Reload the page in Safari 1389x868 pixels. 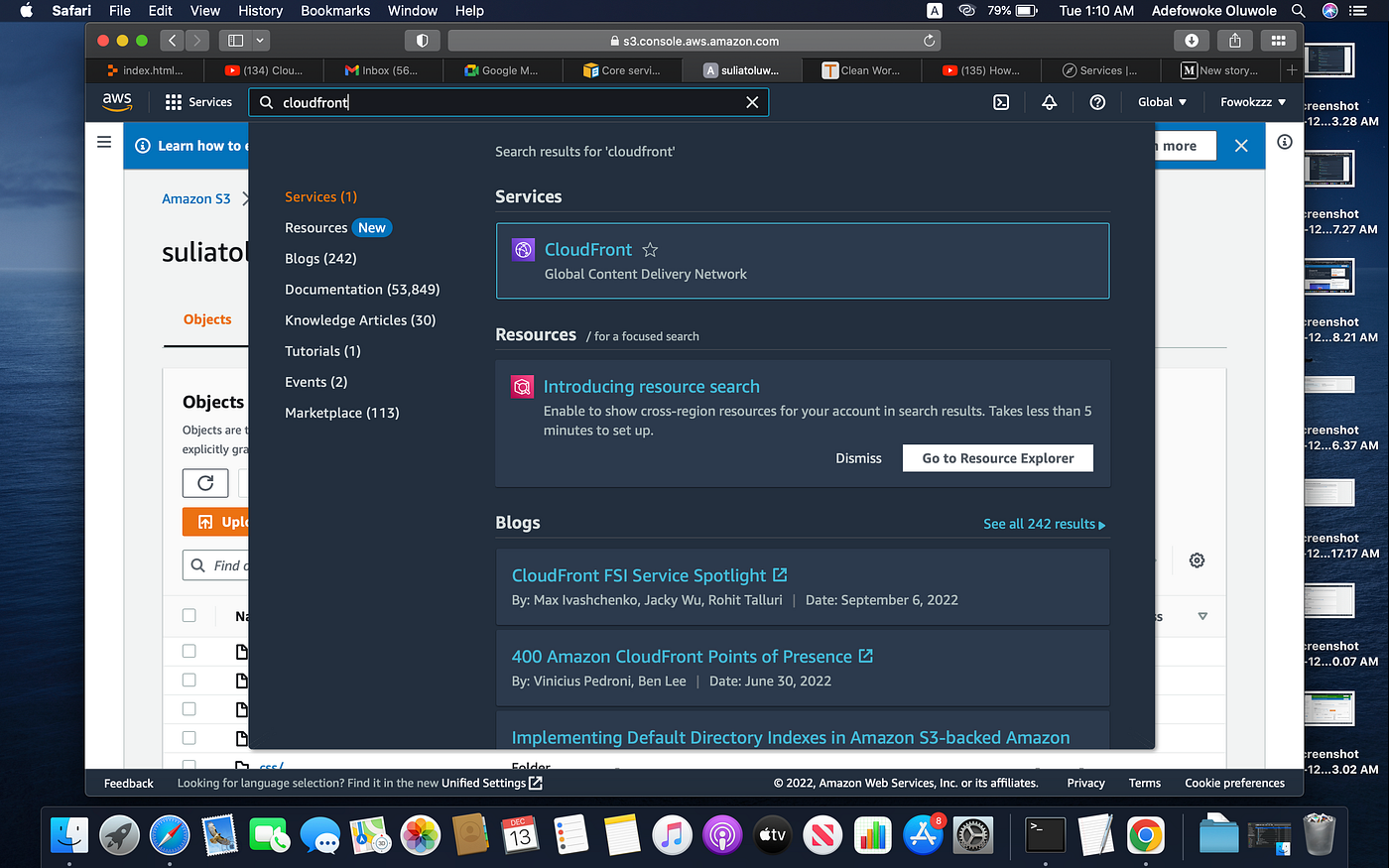tap(930, 41)
